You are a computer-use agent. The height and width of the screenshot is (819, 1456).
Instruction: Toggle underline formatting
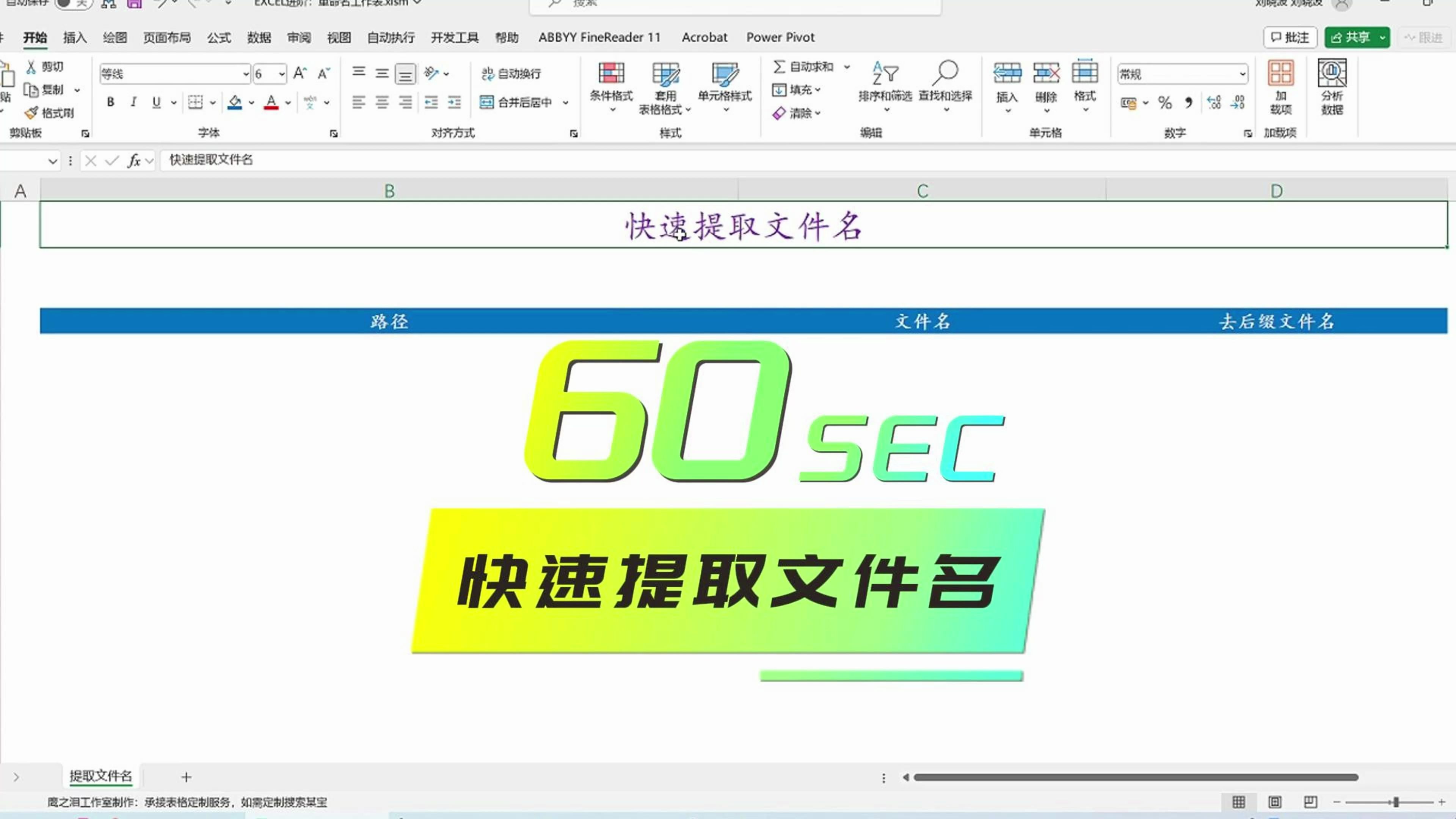156,102
